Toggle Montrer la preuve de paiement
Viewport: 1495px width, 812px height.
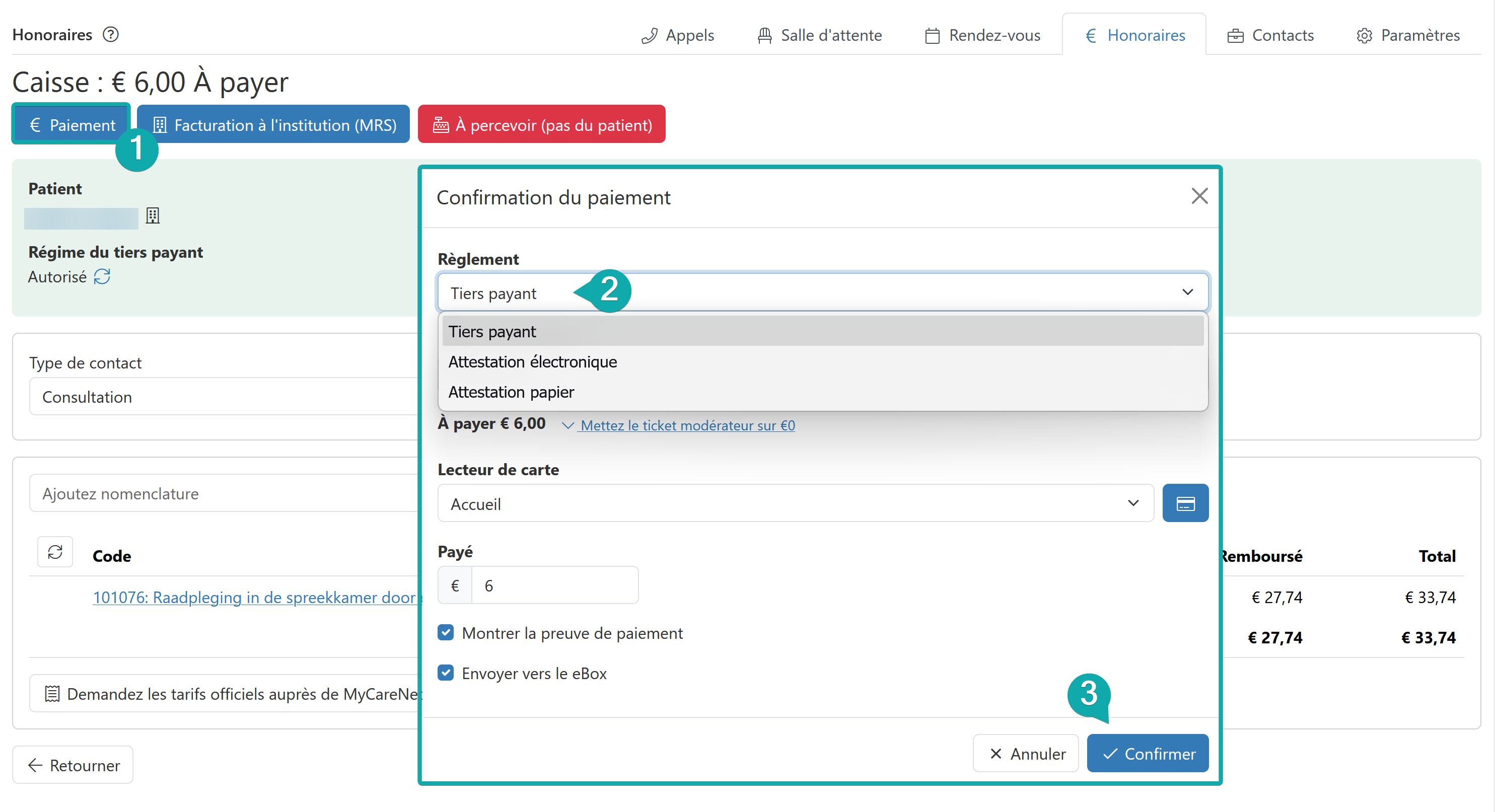[x=445, y=633]
